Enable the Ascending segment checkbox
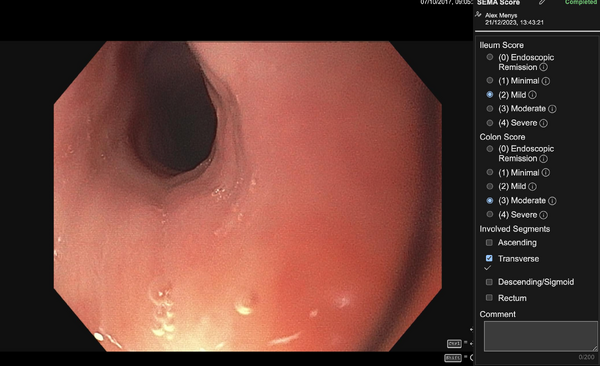Image resolution: width=600 pixels, height=366 pixels. [489, 242]
